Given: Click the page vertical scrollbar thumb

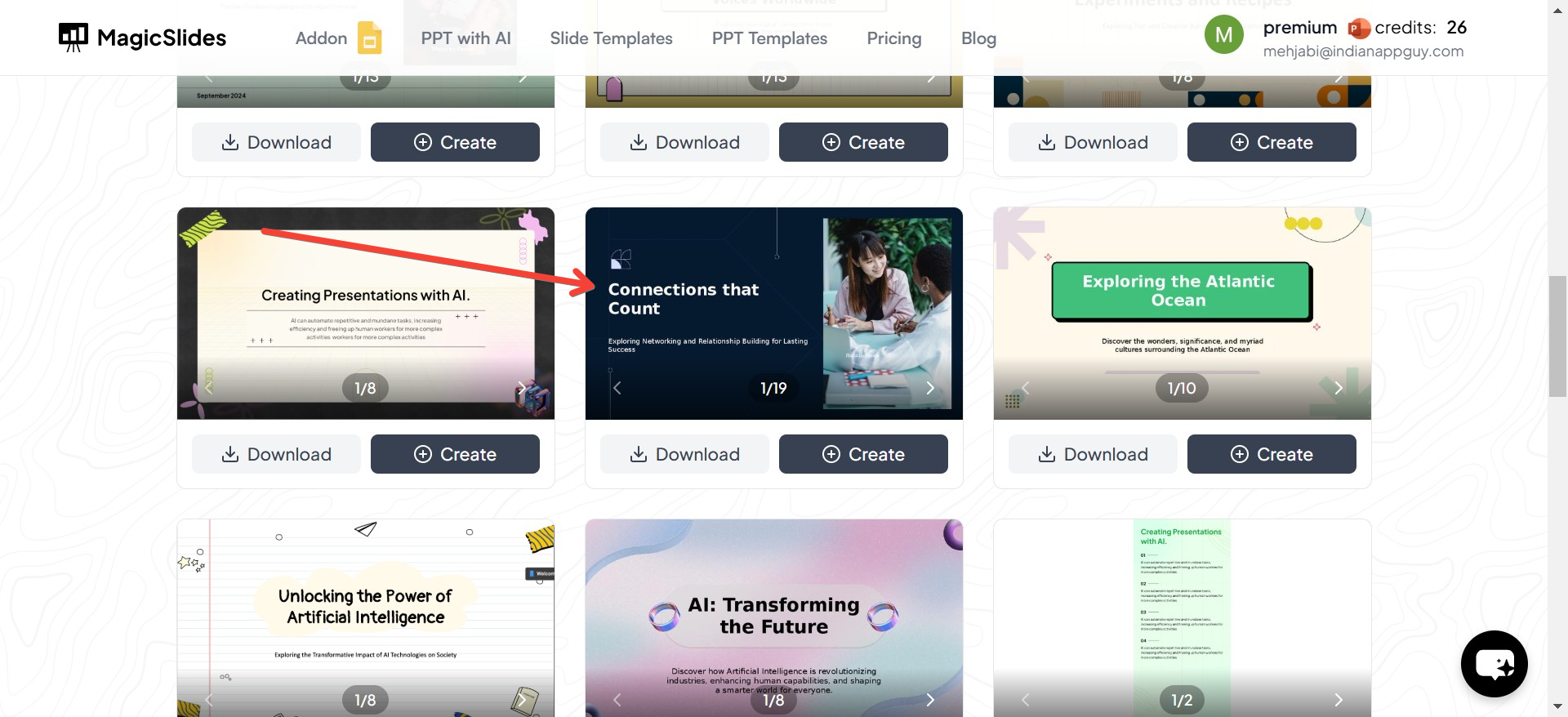Looking at the screenshot, I should coord(1558,336).
